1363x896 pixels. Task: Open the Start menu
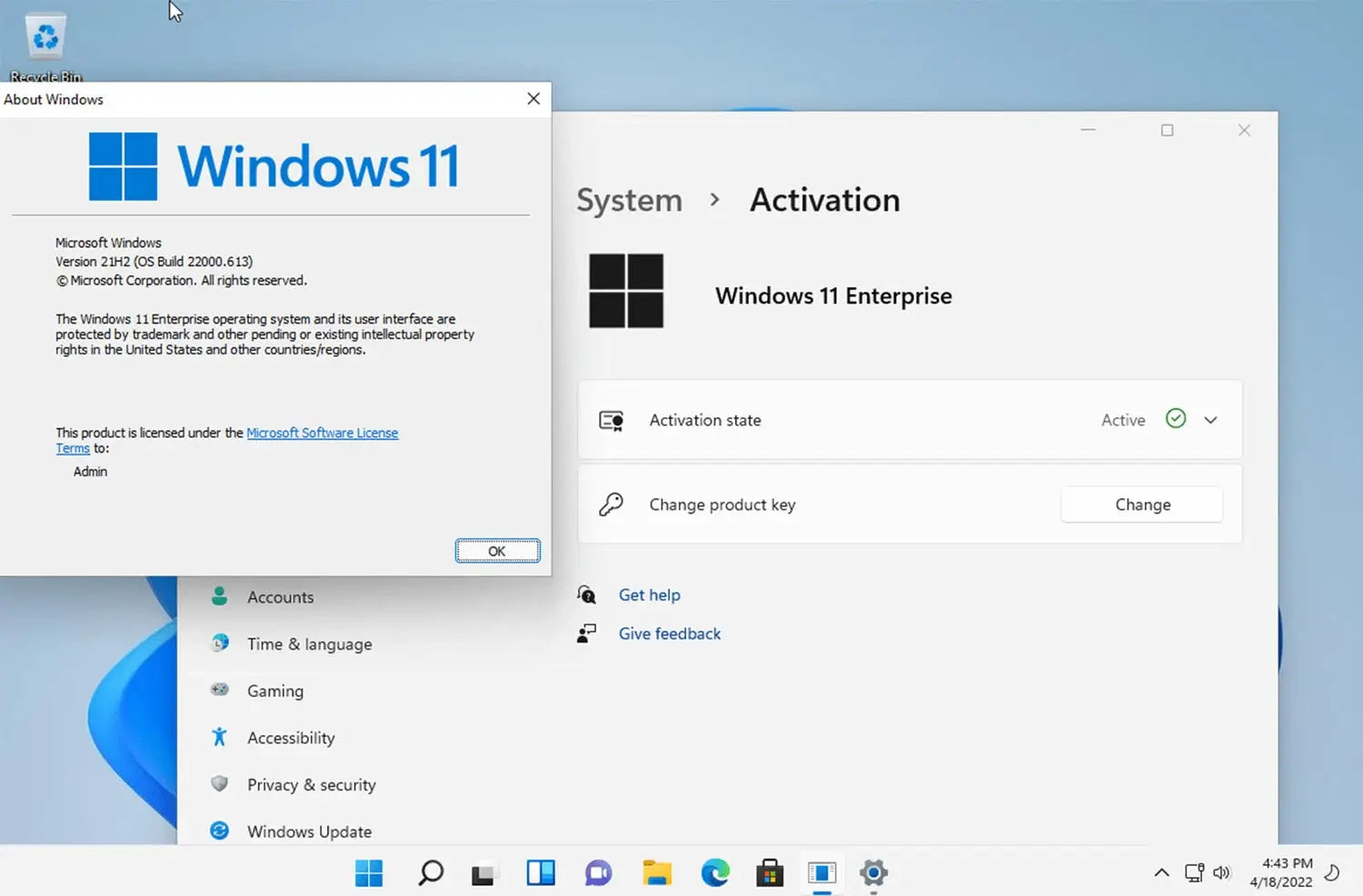[369, 872]
